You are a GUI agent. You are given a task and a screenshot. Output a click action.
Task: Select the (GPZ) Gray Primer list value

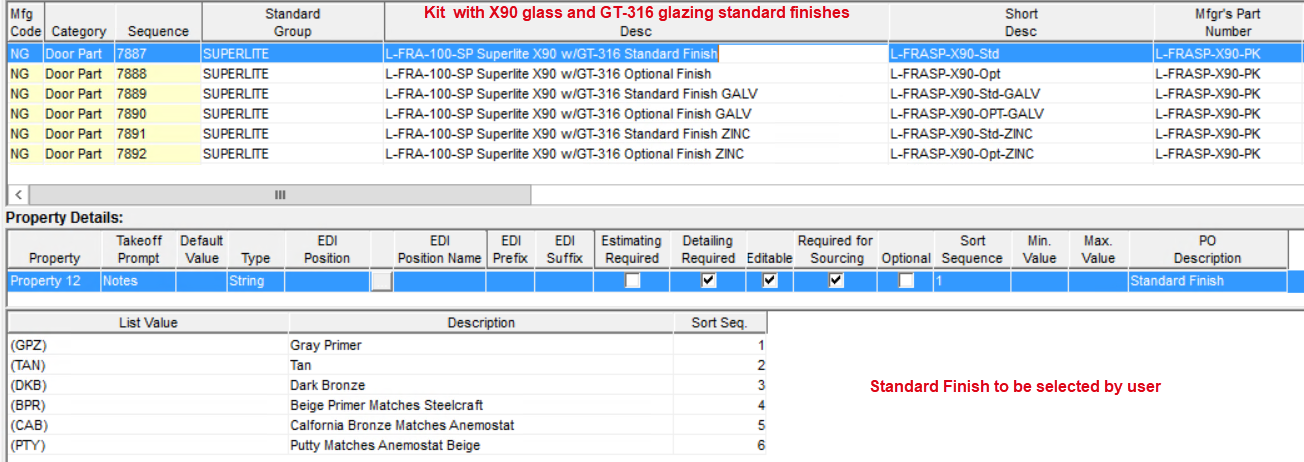[x=147, y=345]
